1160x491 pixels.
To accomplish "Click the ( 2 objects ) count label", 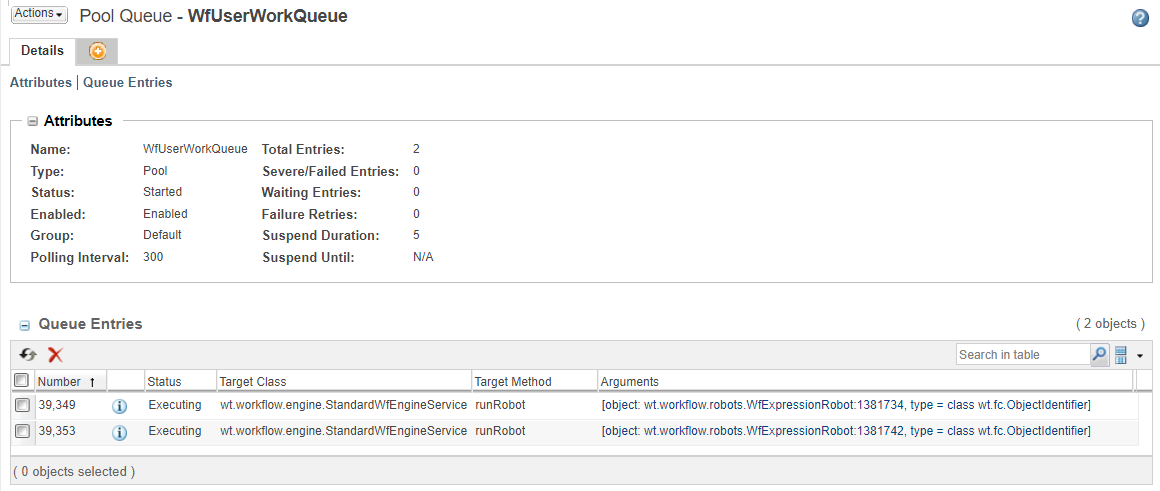I will (x=1110, y=324).
